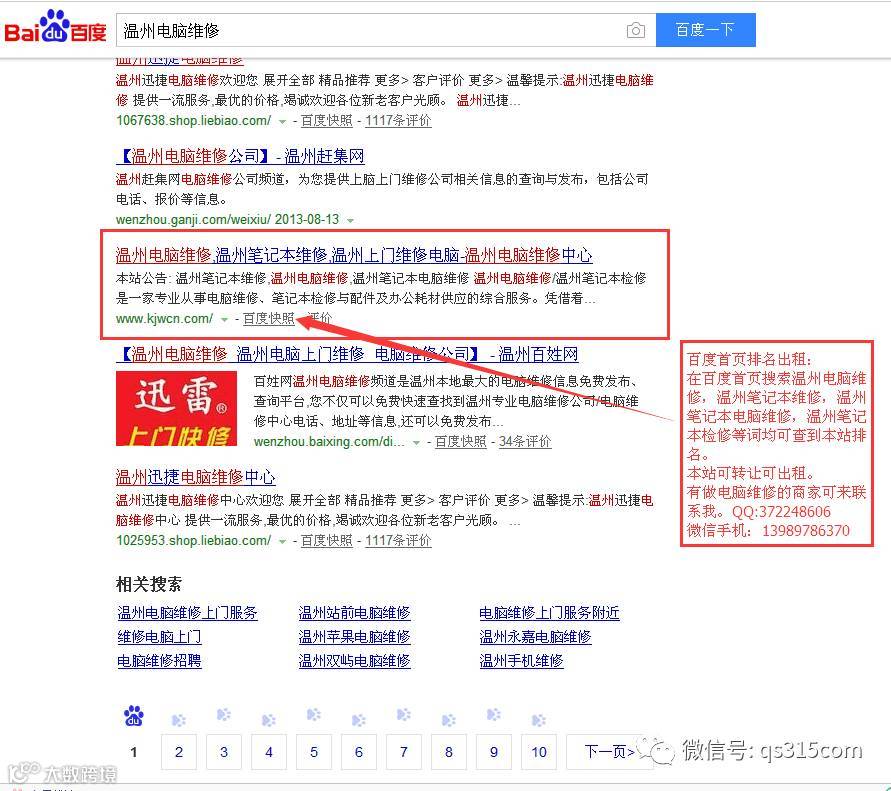Select related search 维修电脑上门
The width and height of the screenshot is (891, 791).
159,636
